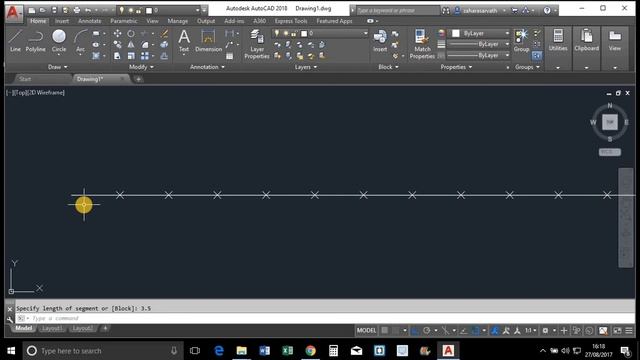Select the Array tool in Modify
640x360 pixels.
click(x=144, y=56)
